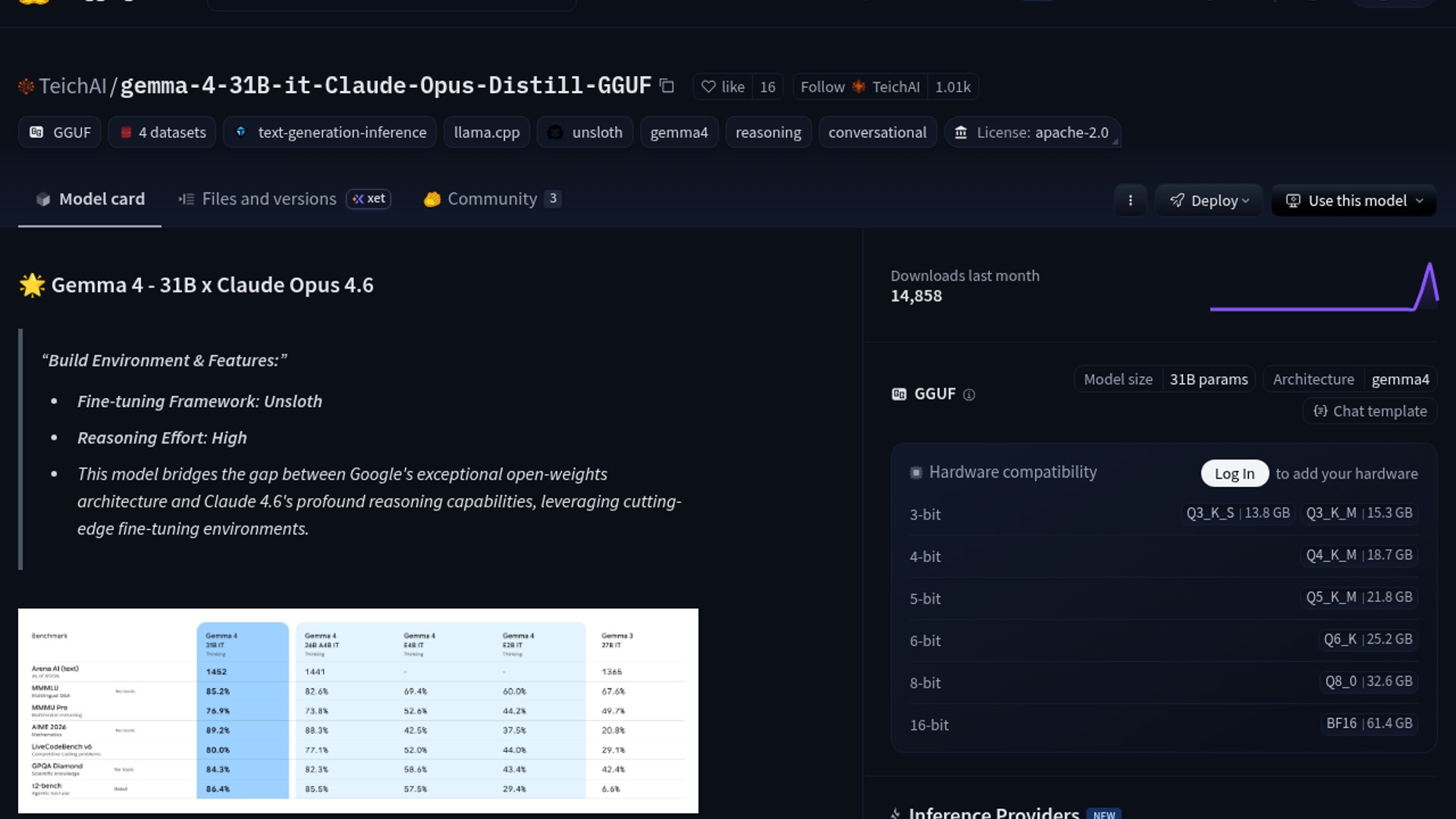
Task: Click the GGUF tag icon
Action: tap(36, 132)
